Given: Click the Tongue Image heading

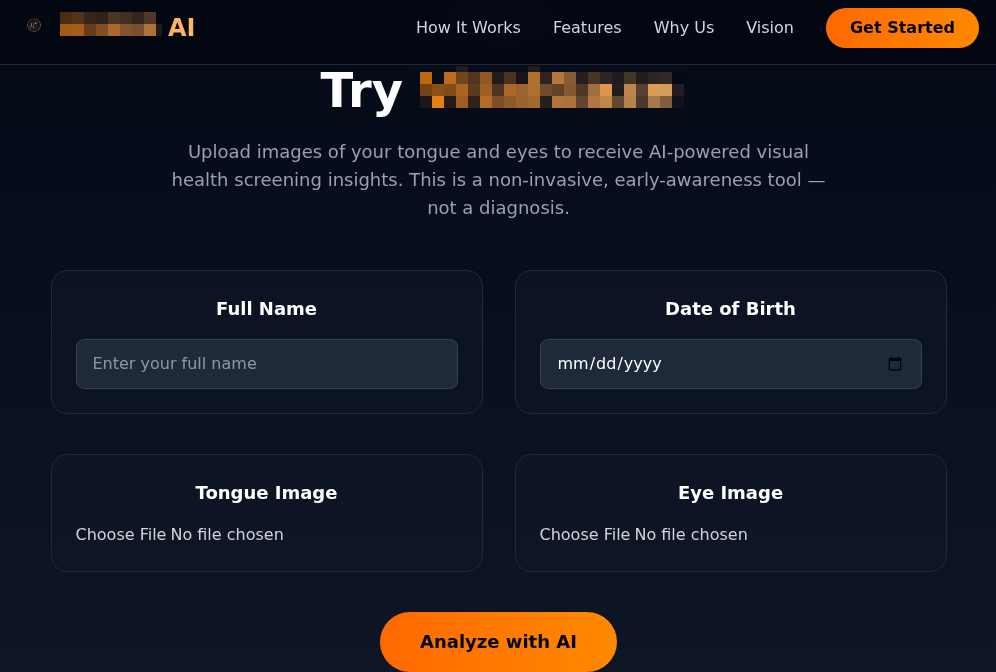Looking at the screenshot, I should click(x=266, y=493).
